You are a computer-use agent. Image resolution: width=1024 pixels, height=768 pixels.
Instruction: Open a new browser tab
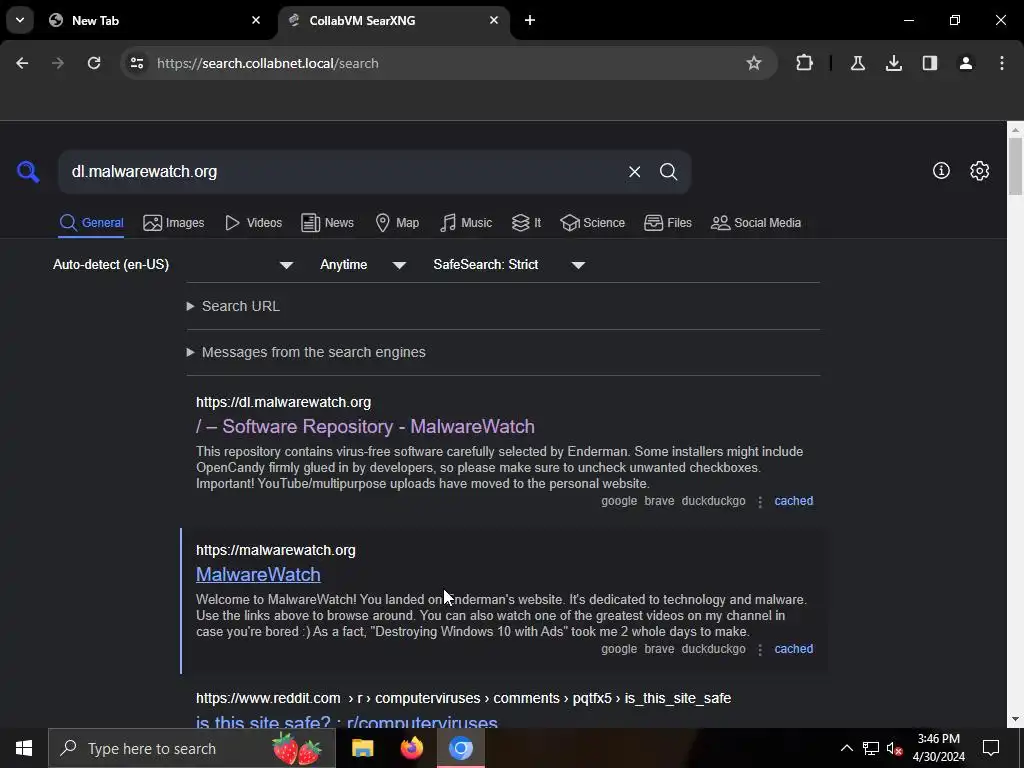pyautogui.click(x=530, y=20)
